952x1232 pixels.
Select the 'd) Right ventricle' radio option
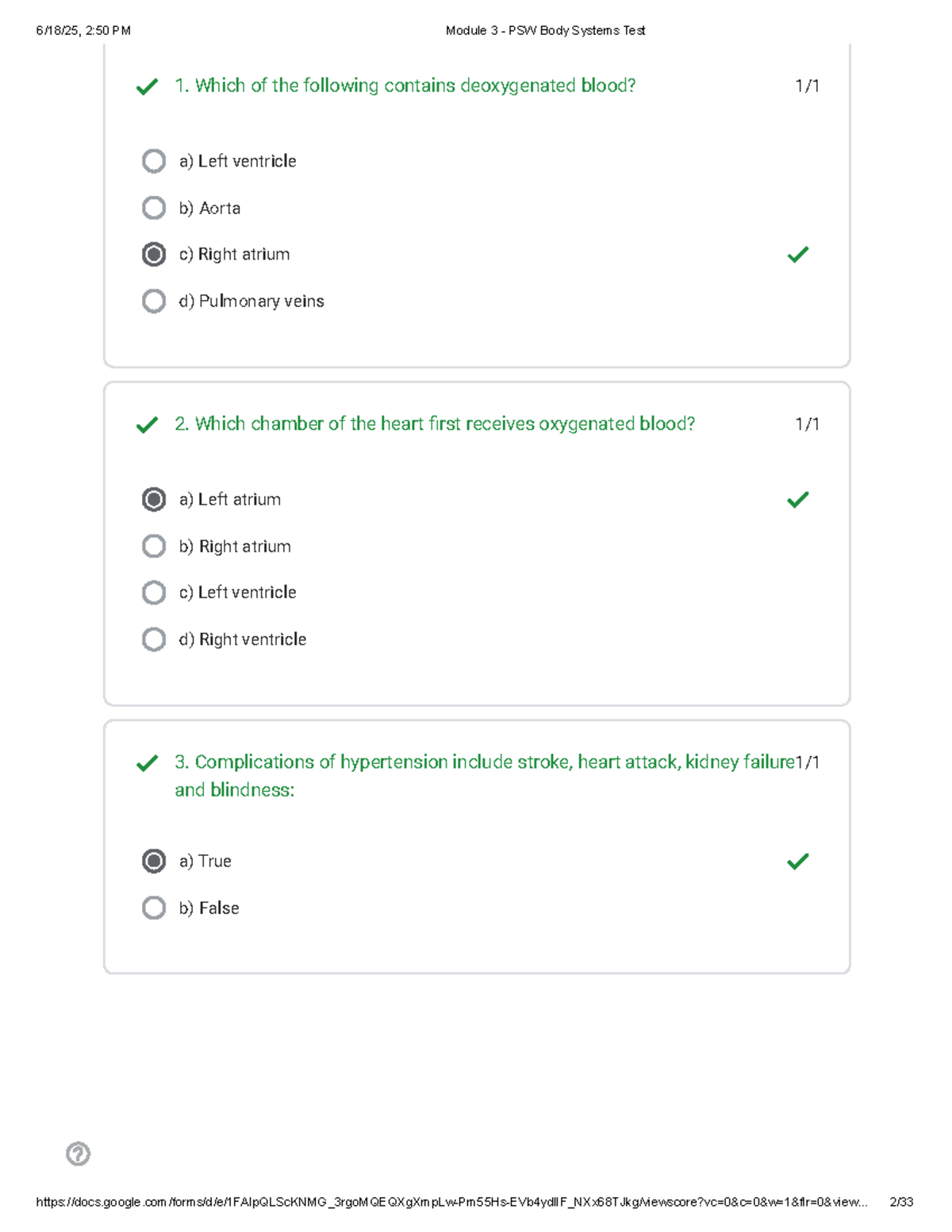(x=154, y=639)
